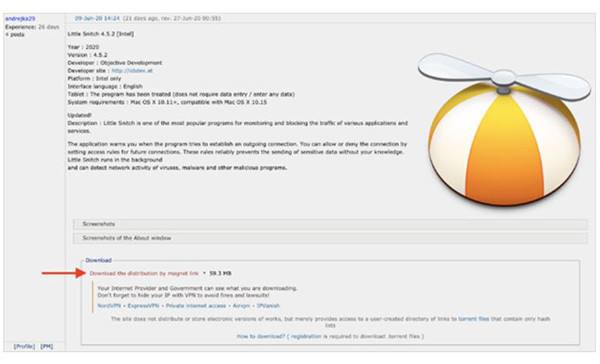
Task: Open the NordVPN link
Action: tap(109, 306)
